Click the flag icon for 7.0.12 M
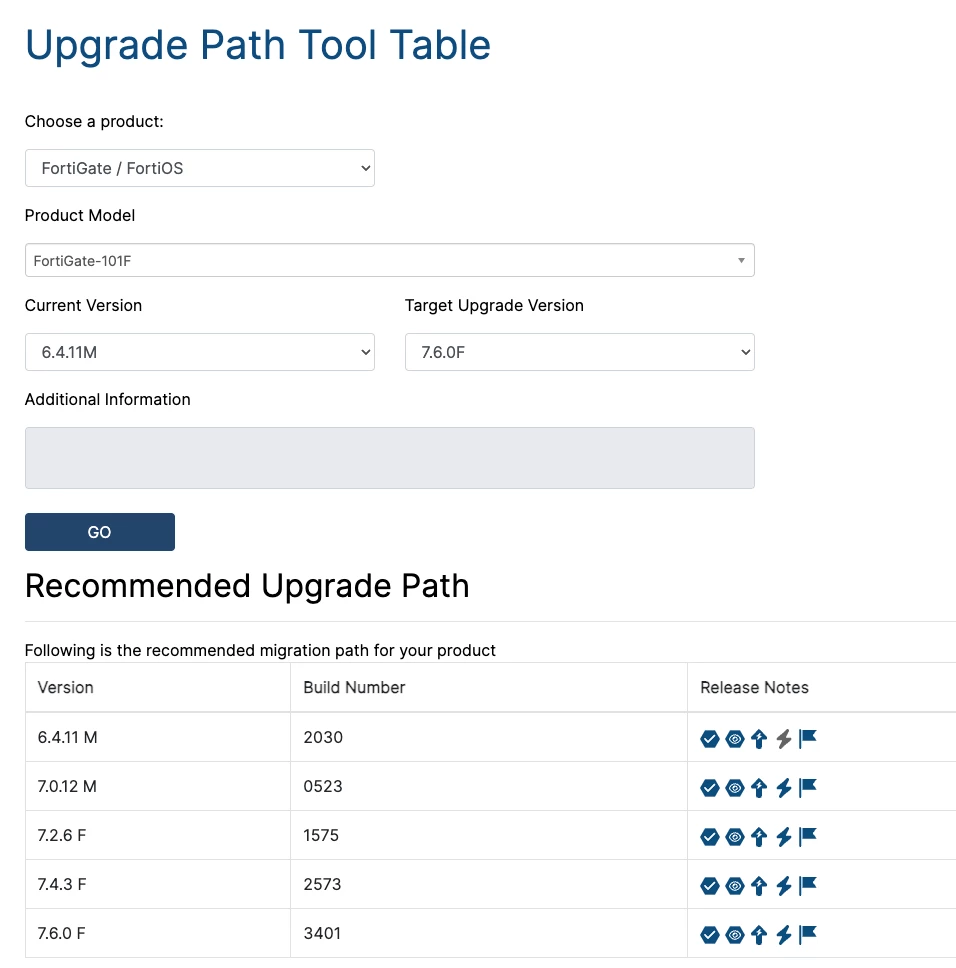 point(808,788)
